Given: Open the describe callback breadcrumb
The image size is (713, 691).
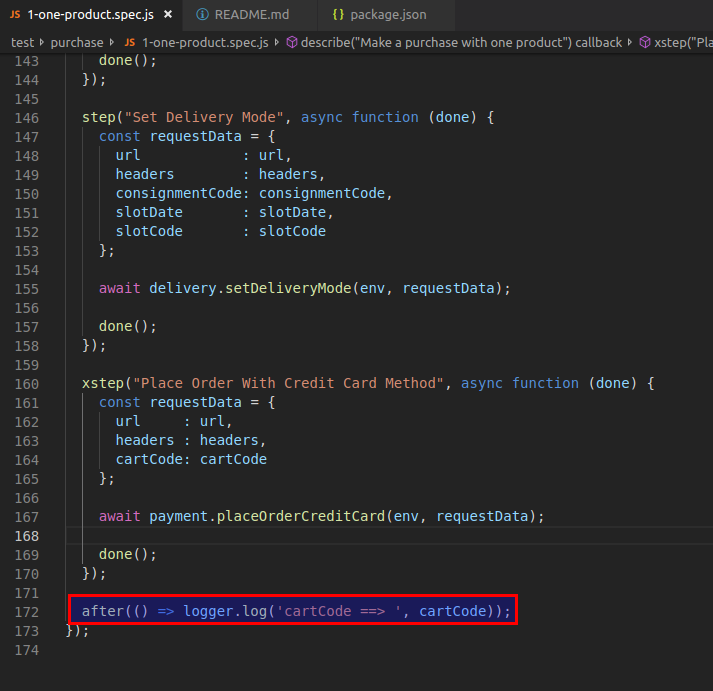Looking at the screenshot, I should 461,43.
